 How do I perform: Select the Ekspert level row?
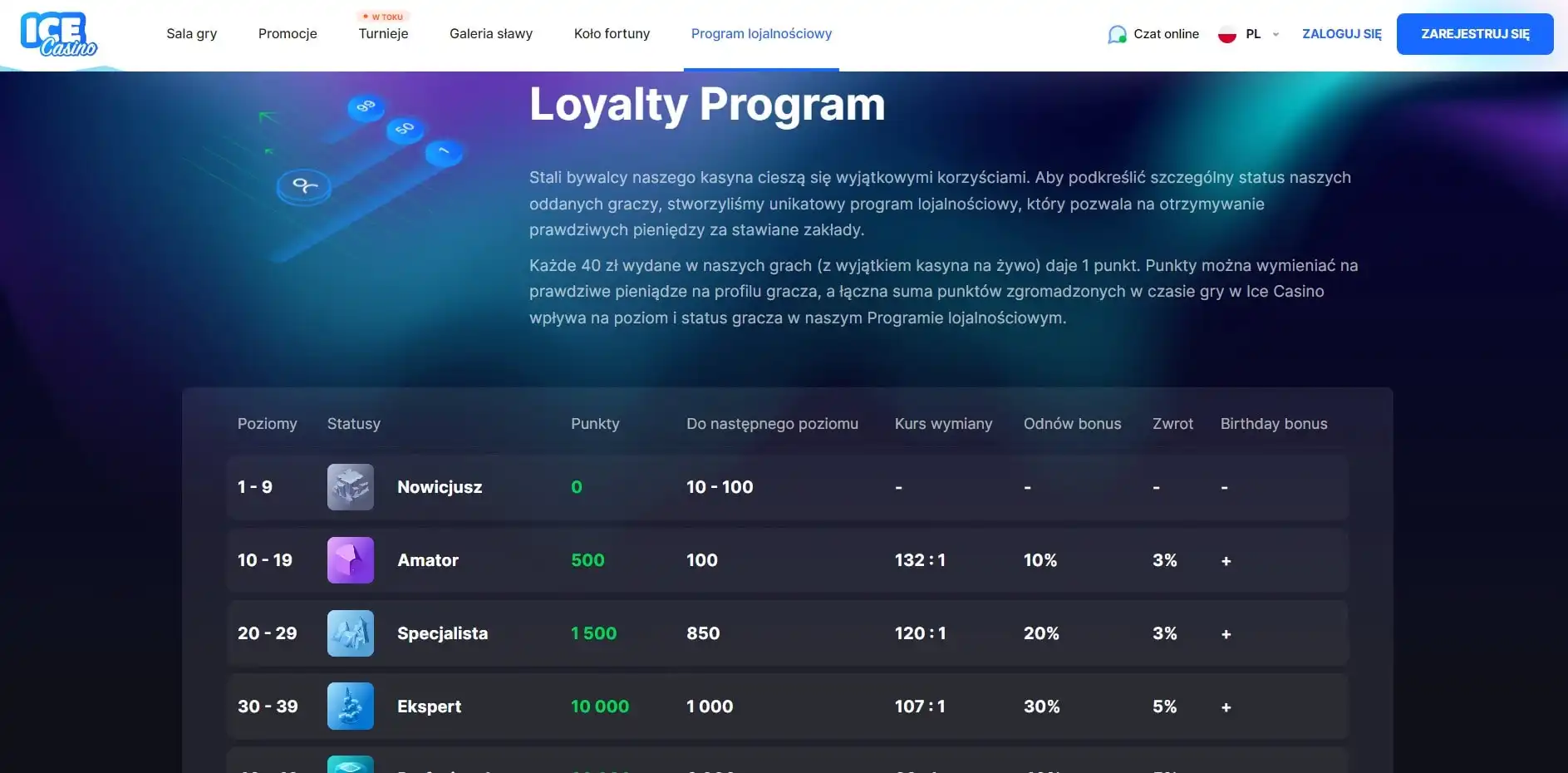(x=786, y=707)
